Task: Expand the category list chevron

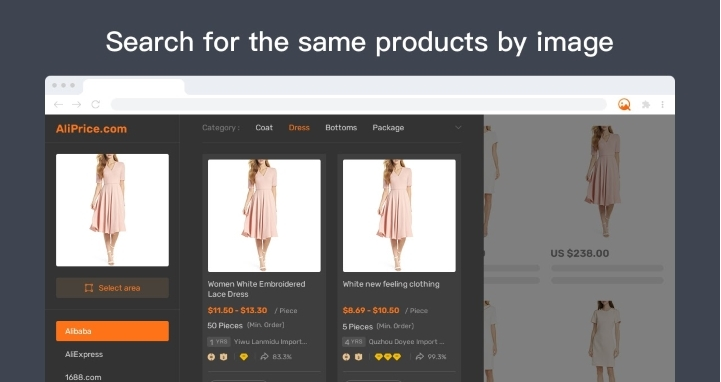Action: click(458, 127)
